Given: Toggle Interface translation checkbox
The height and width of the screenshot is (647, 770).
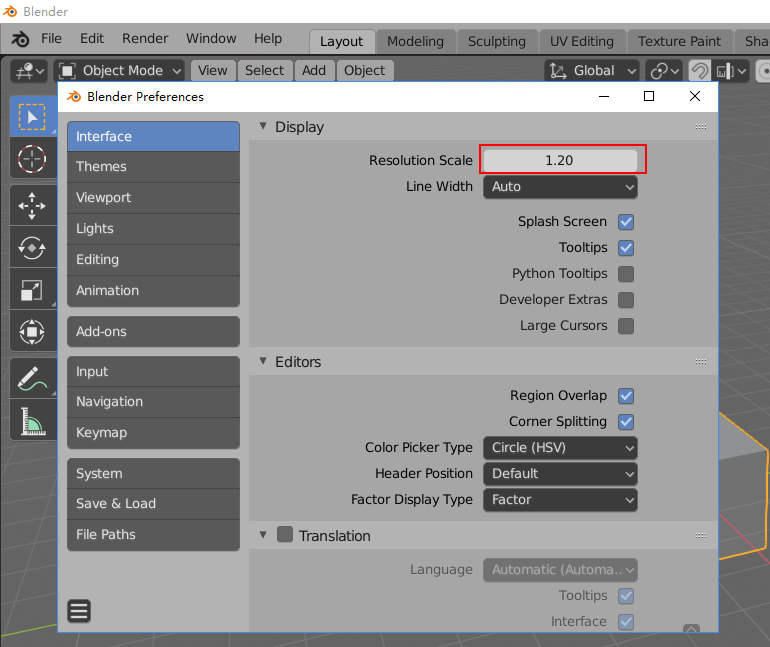Looking at the screenshot, I should (x=626, y=621).
